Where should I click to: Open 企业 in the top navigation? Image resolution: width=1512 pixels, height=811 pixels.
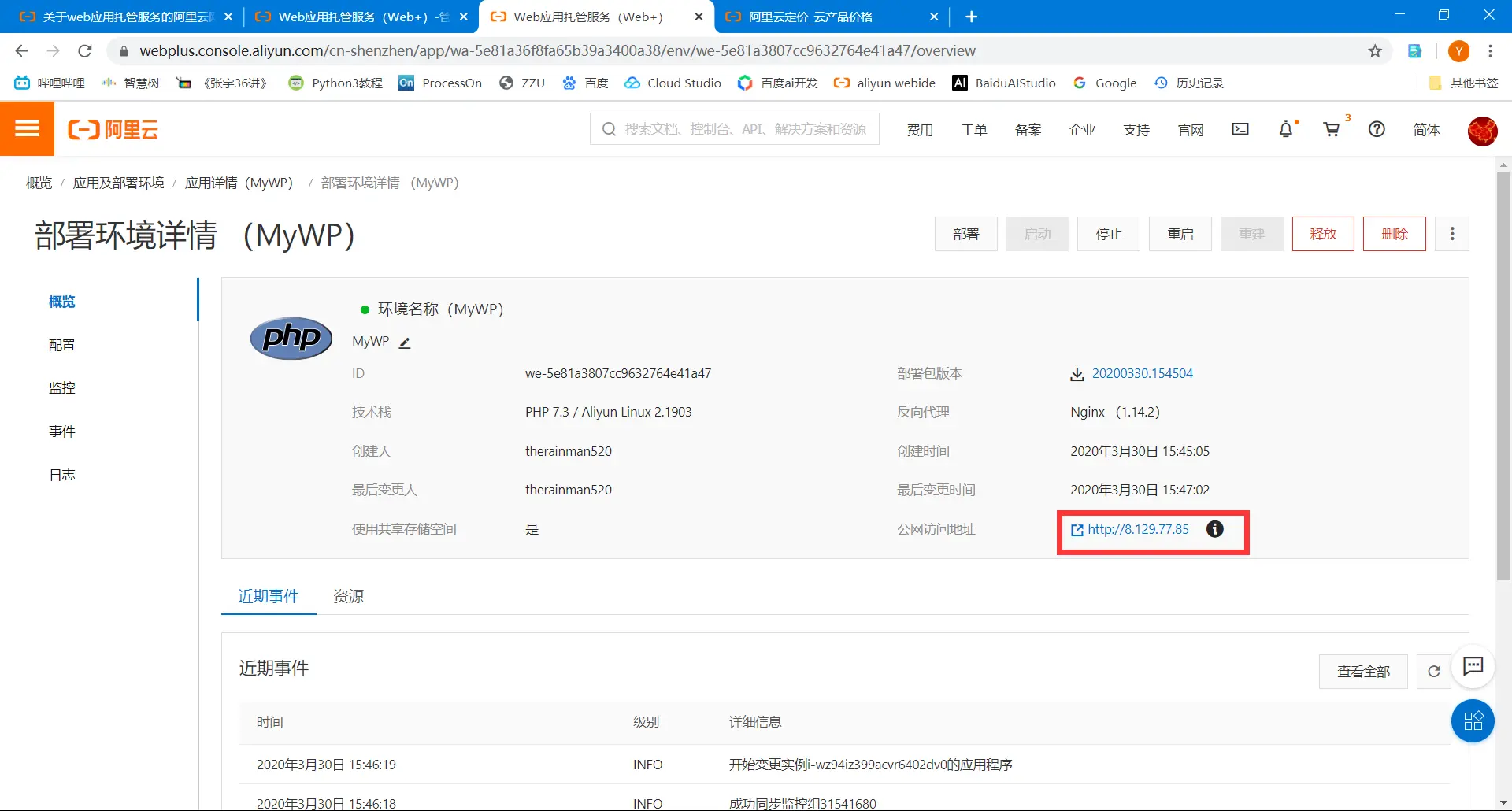1083,130
